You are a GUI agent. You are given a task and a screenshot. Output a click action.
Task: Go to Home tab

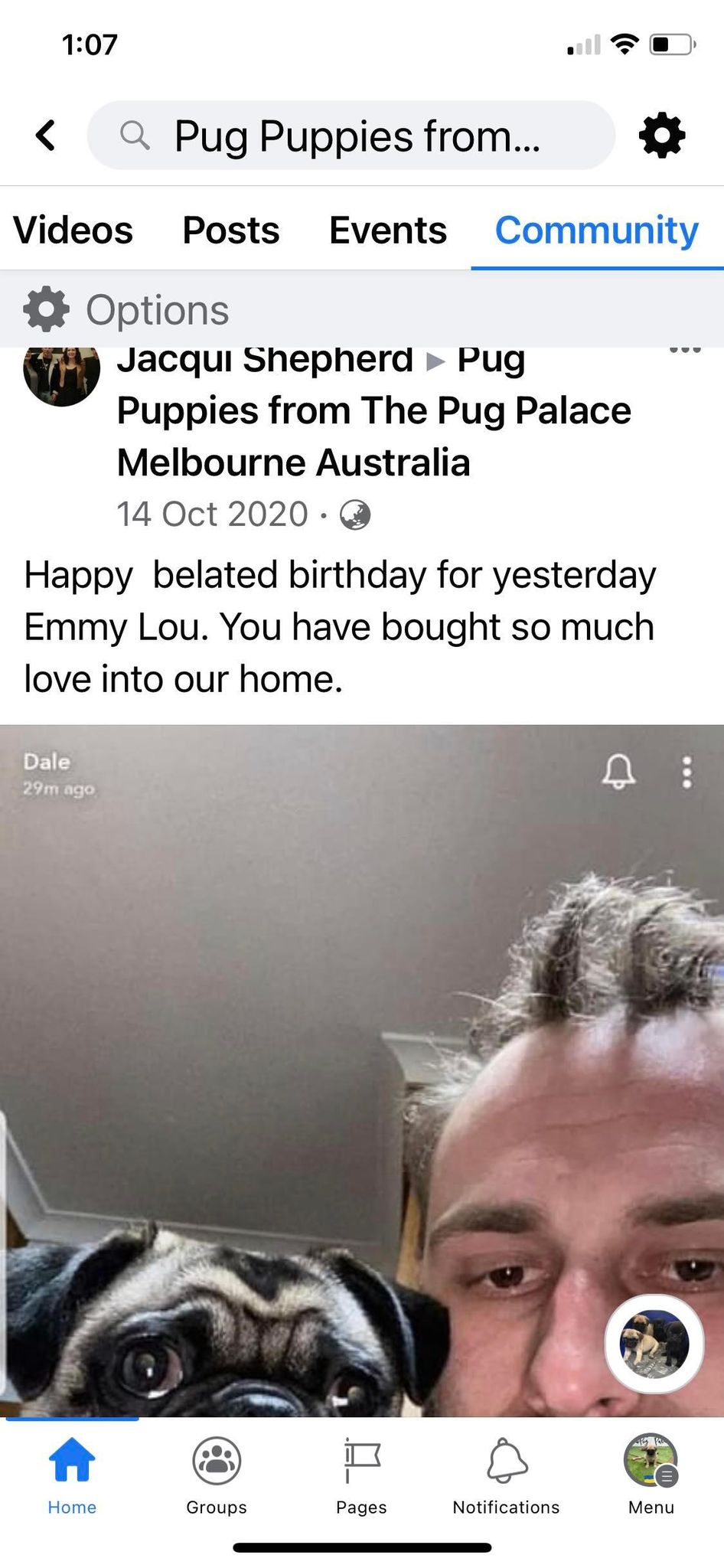(x=72, y=1475)
